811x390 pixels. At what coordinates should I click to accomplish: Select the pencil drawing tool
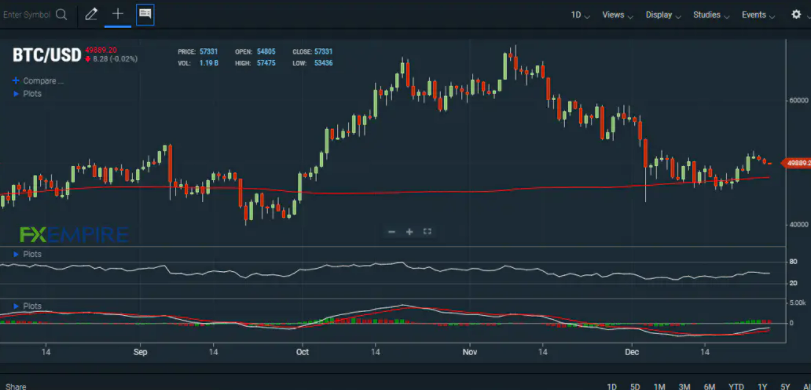[91, 14]
